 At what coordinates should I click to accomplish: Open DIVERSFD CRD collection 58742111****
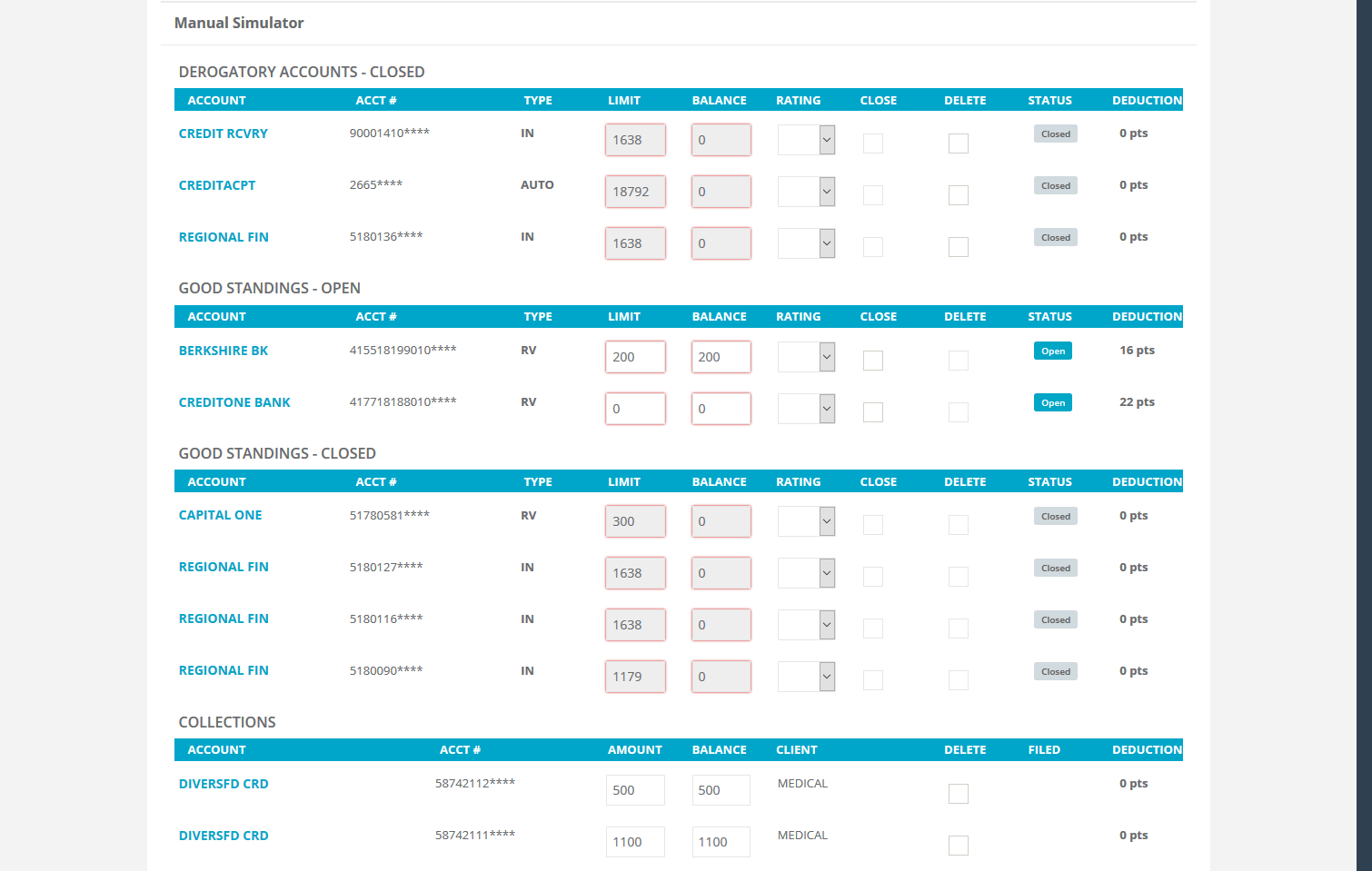(x=224, y=836)
